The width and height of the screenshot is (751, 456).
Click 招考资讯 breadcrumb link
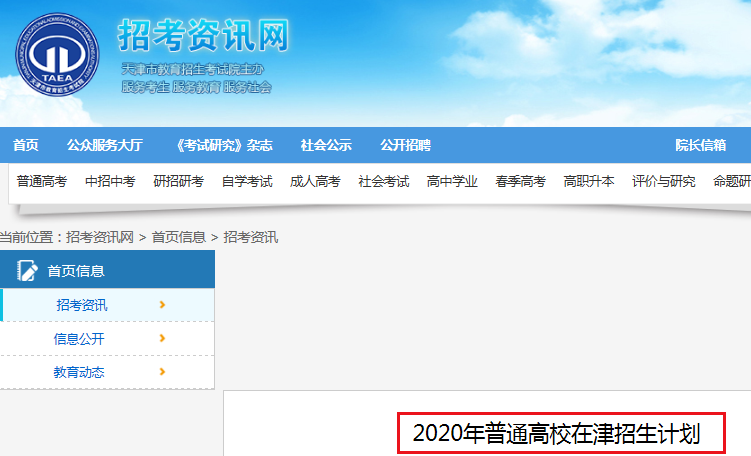click(x=250, y=237)
